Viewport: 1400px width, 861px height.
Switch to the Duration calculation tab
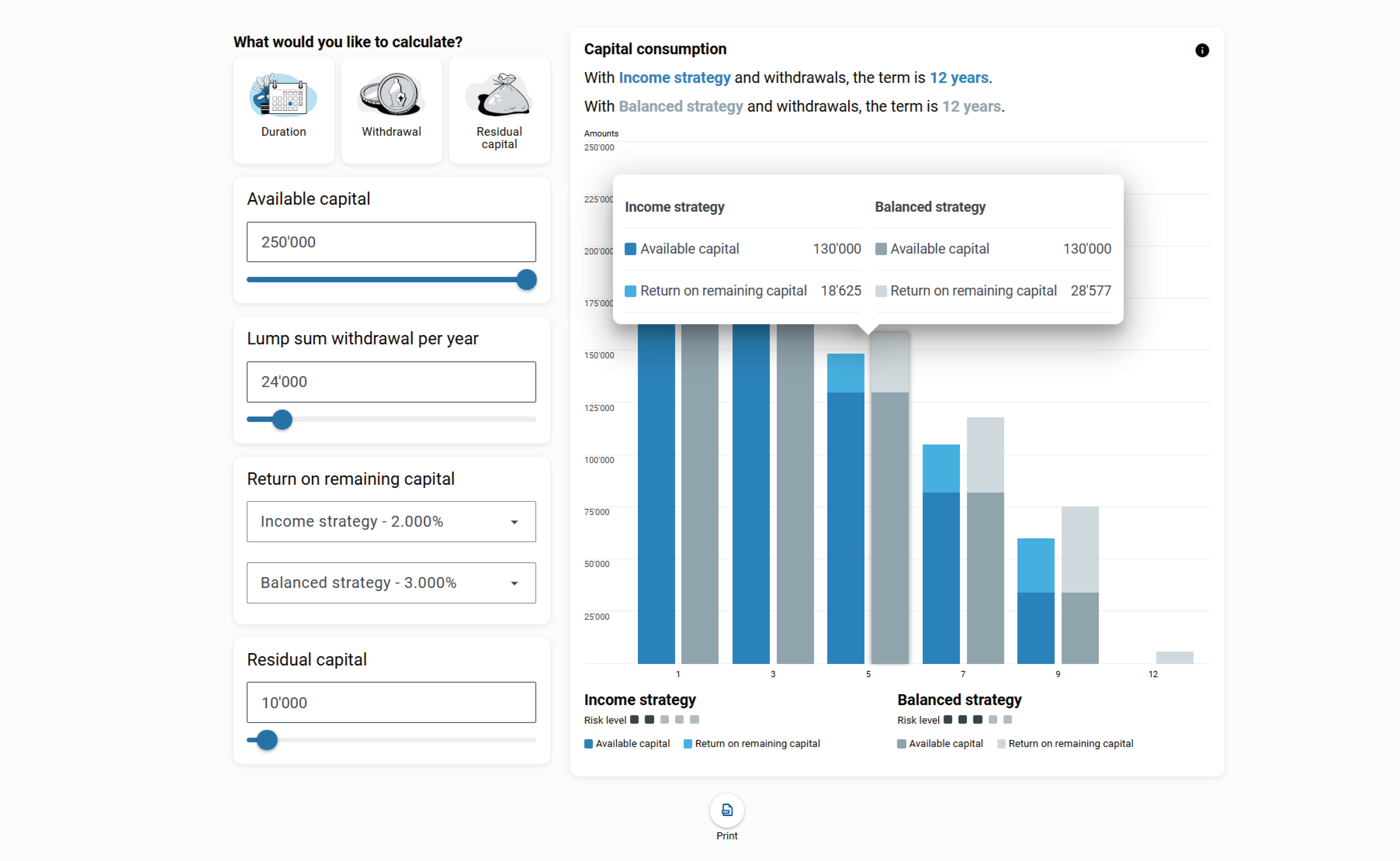point(284,131)
